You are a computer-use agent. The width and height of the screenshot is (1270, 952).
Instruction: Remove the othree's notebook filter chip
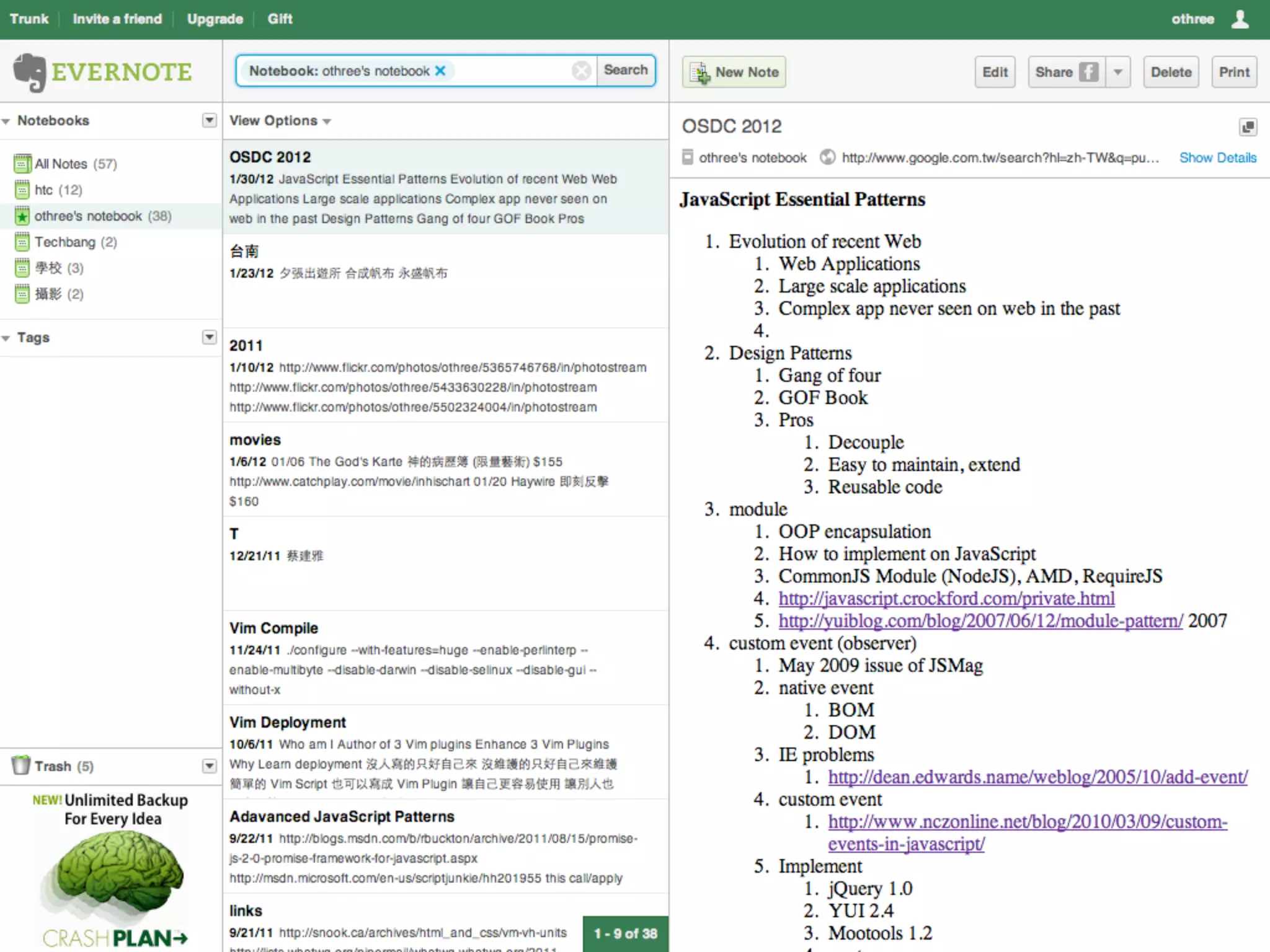(x=440, y=71)
